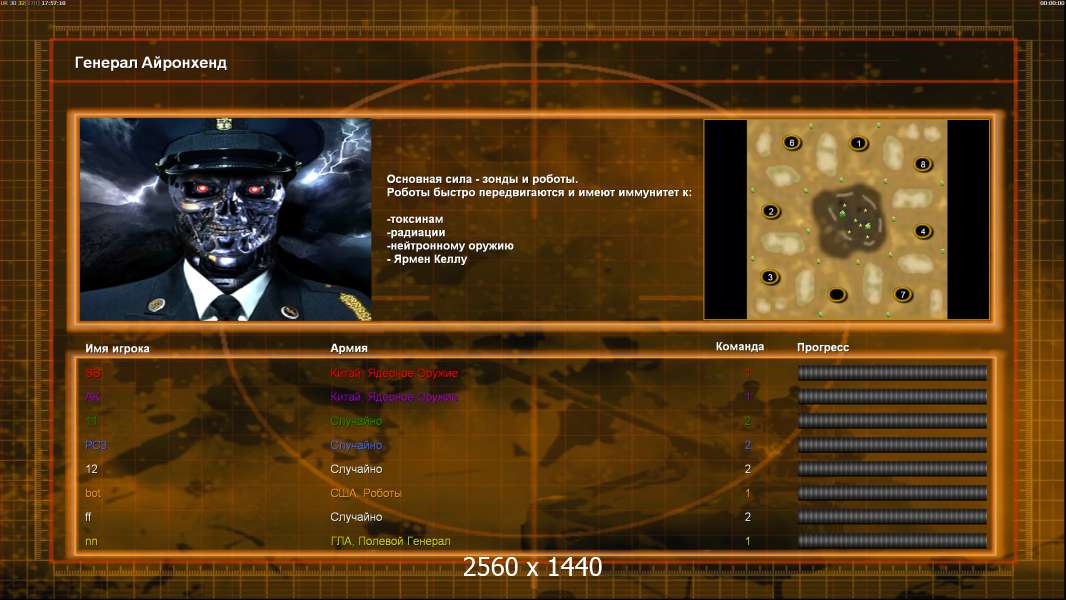Click team number 1 of player bot
Screen dimensions: 1066x600
[748, 493]
